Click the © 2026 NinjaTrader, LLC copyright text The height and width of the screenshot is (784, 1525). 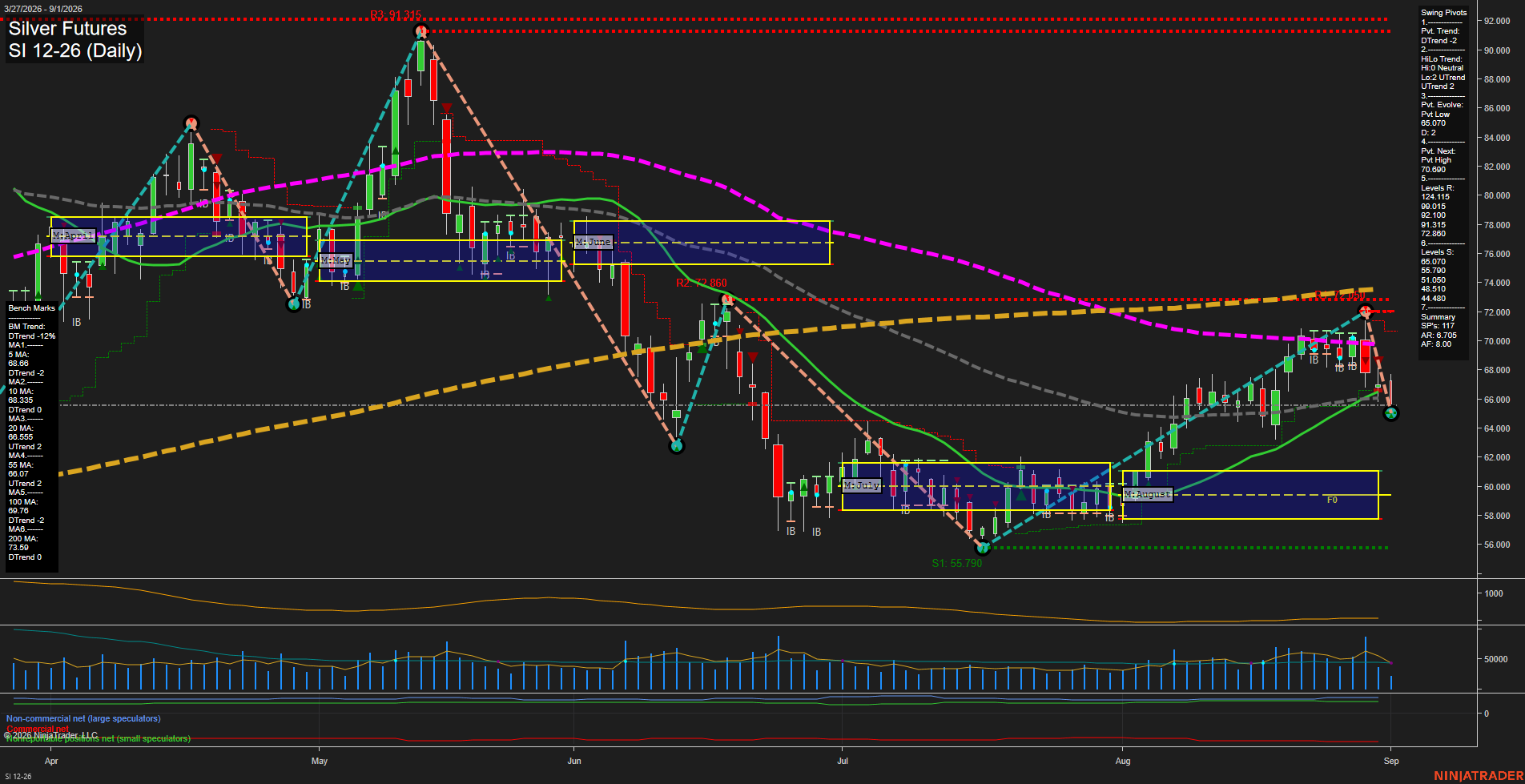pos(50,734)
